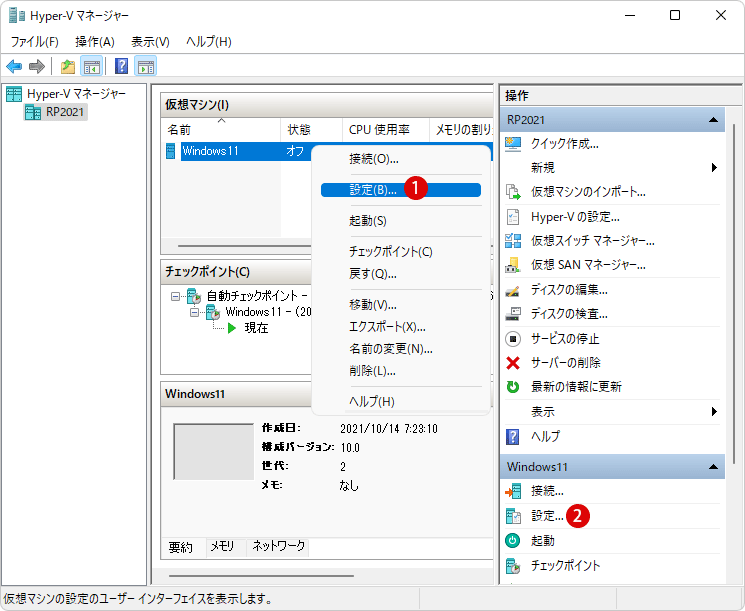The image size is (745, 611).
Task: Click the Back arrow toolbar icon
Action: click(14, 67)
